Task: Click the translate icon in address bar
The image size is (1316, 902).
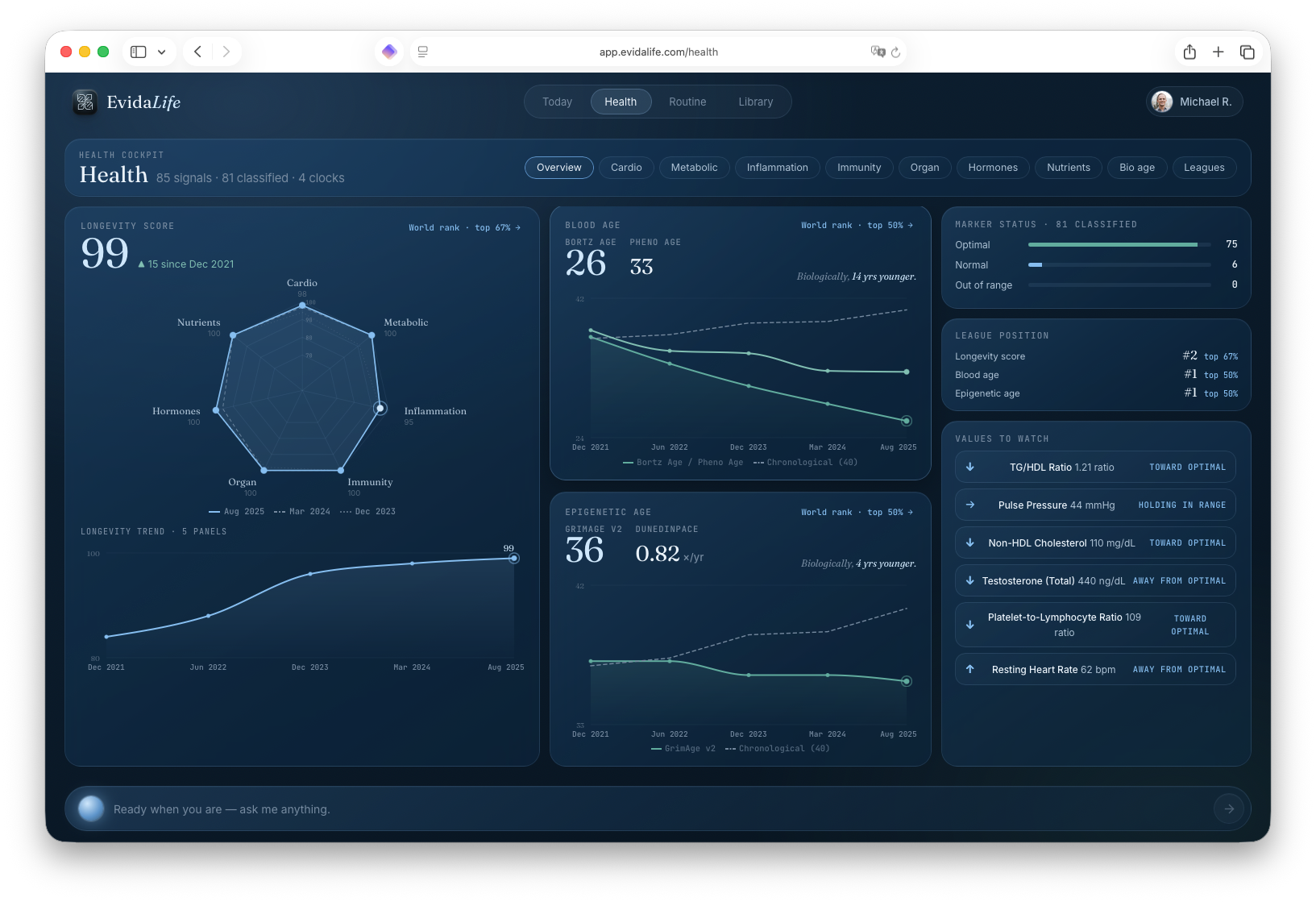Action: (x=878, y=52)
